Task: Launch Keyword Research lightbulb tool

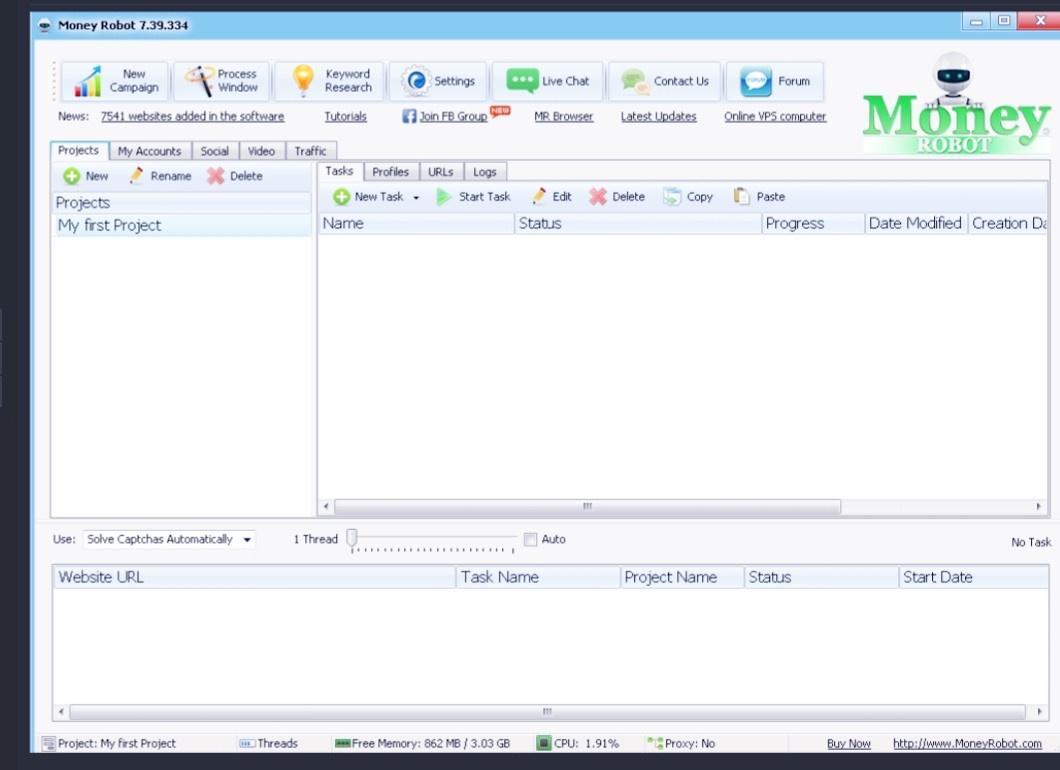Action: point(329,81)
